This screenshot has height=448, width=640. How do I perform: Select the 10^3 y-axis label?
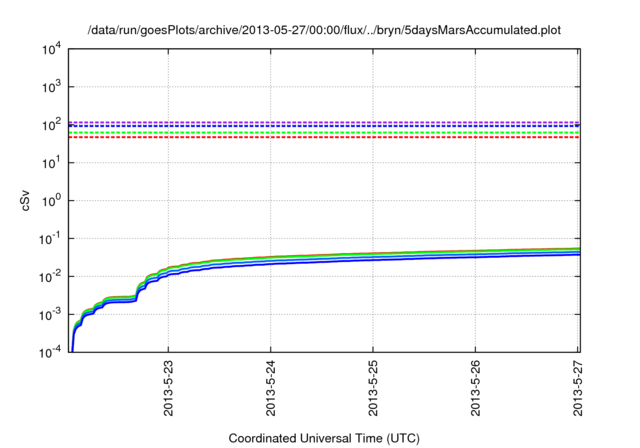51,87
